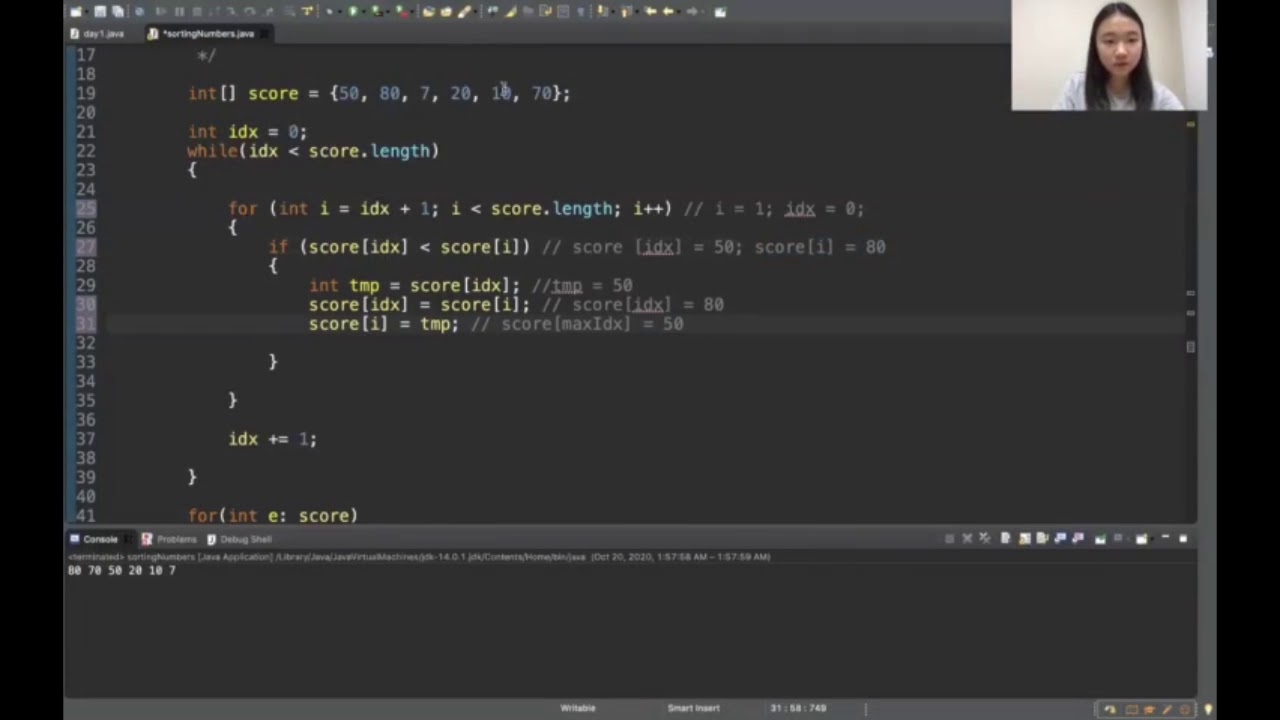Toggle show console on standard output change
Screen dimensions: 1280x720
click(1060, 539)
